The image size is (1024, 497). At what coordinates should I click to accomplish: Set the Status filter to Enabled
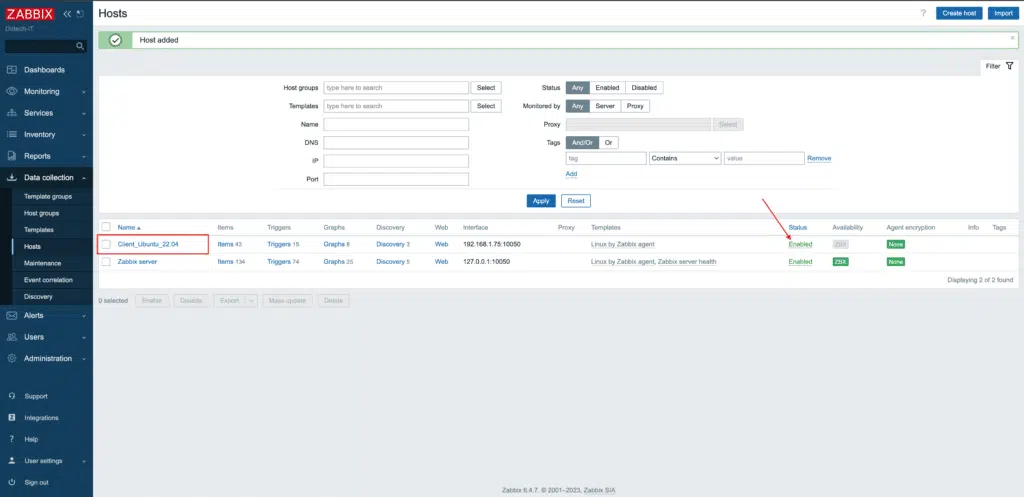click(x=607, y=88)
